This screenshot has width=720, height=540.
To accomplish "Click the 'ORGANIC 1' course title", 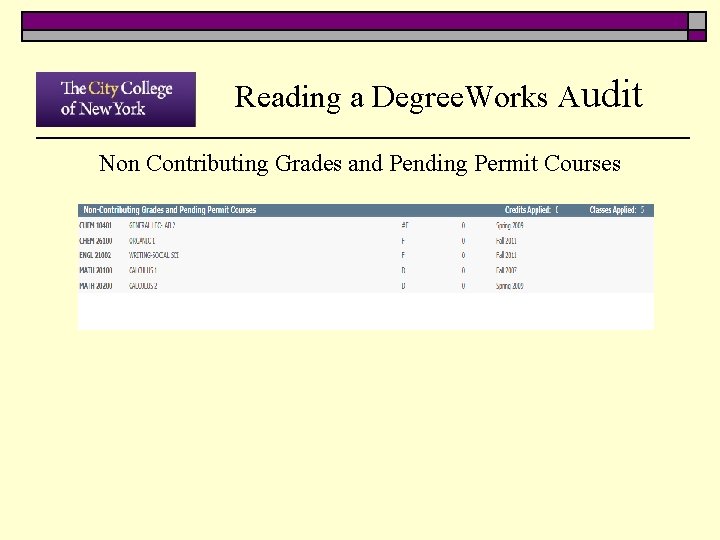I will pyautogui.click(x=142, y=241).
